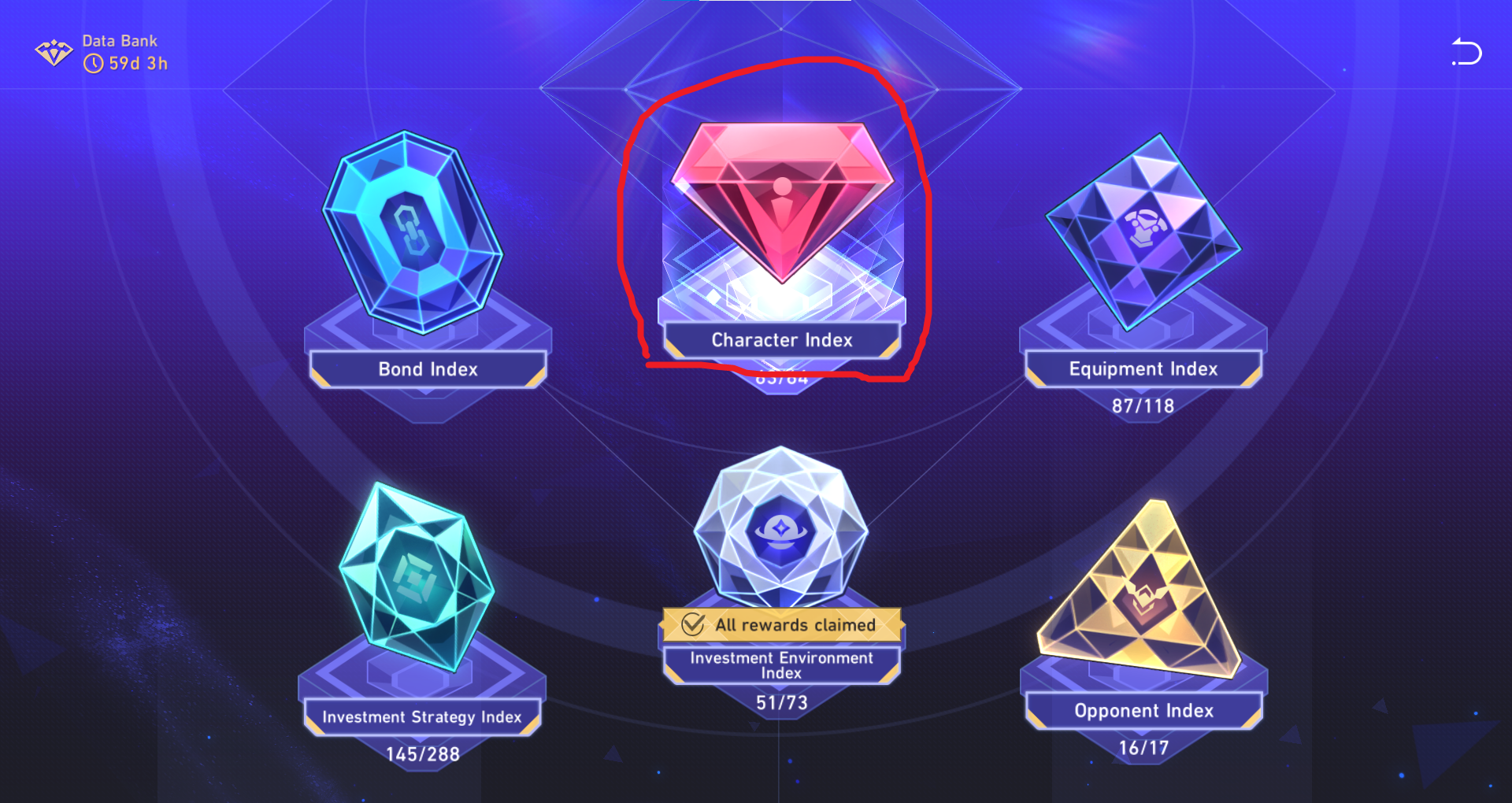1512x803 pixels.
Task: Click the Investment Strategy Index label
Action: 422,717
